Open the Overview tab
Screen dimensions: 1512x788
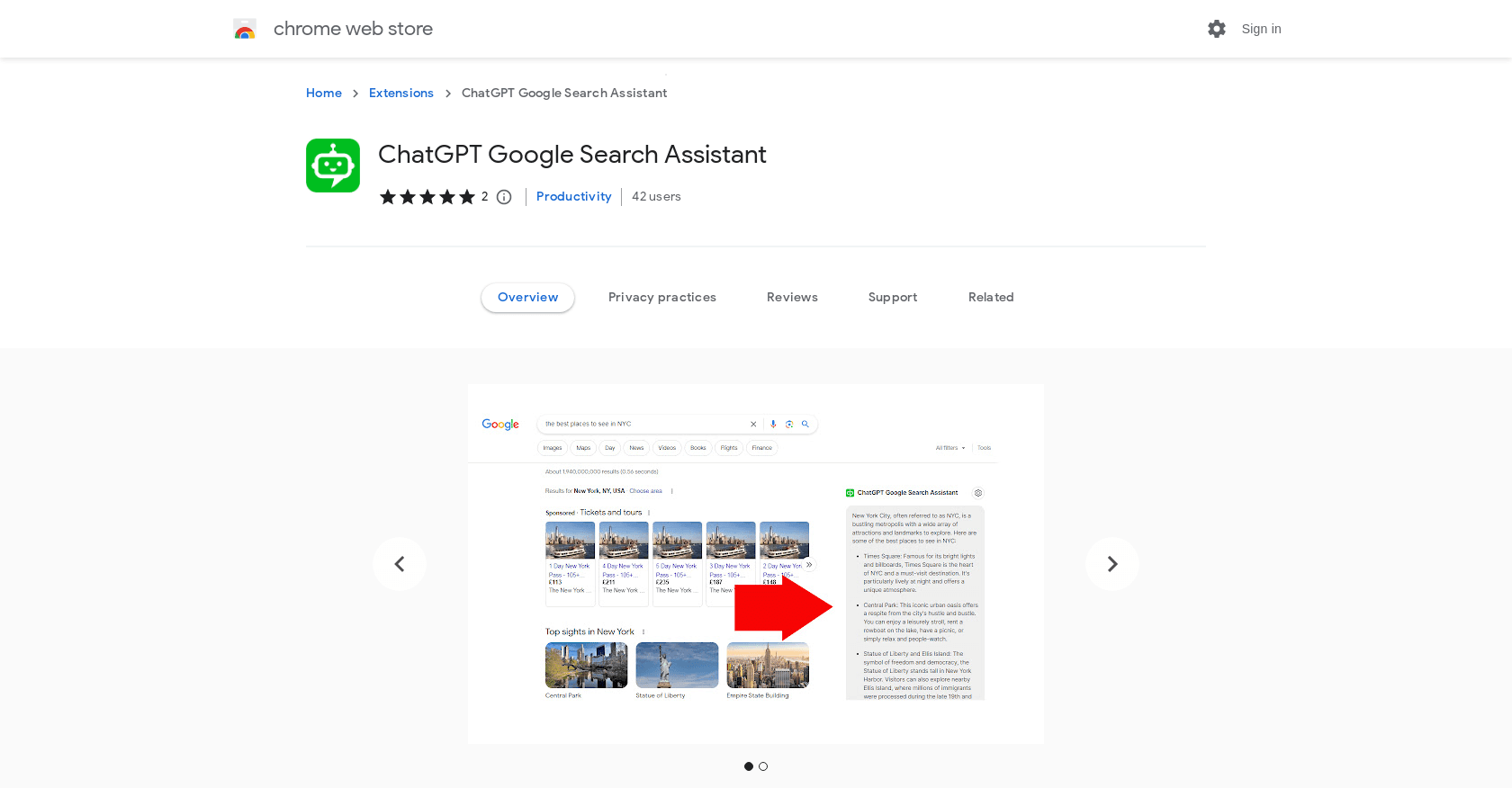pos(528,298)
